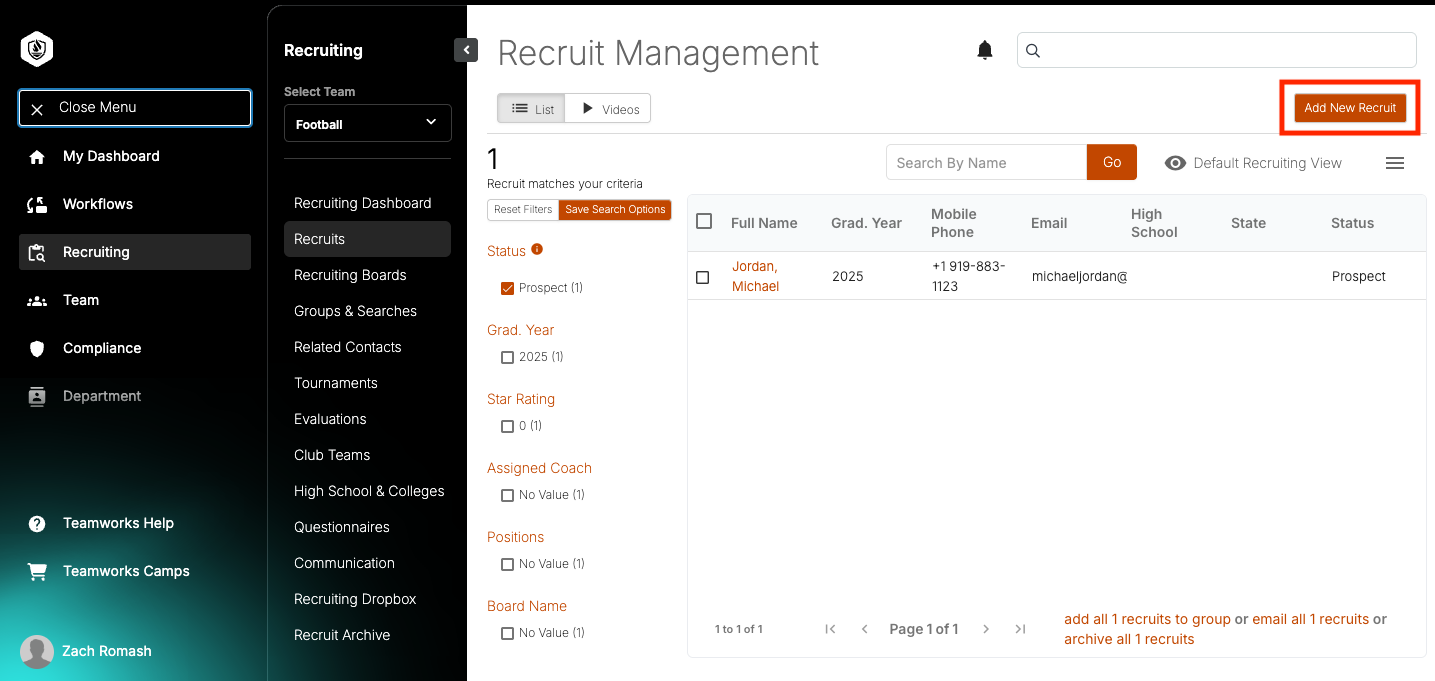Open High School & Colleges
This screenshot has width=1435, height=681.
tap(369, 491)
